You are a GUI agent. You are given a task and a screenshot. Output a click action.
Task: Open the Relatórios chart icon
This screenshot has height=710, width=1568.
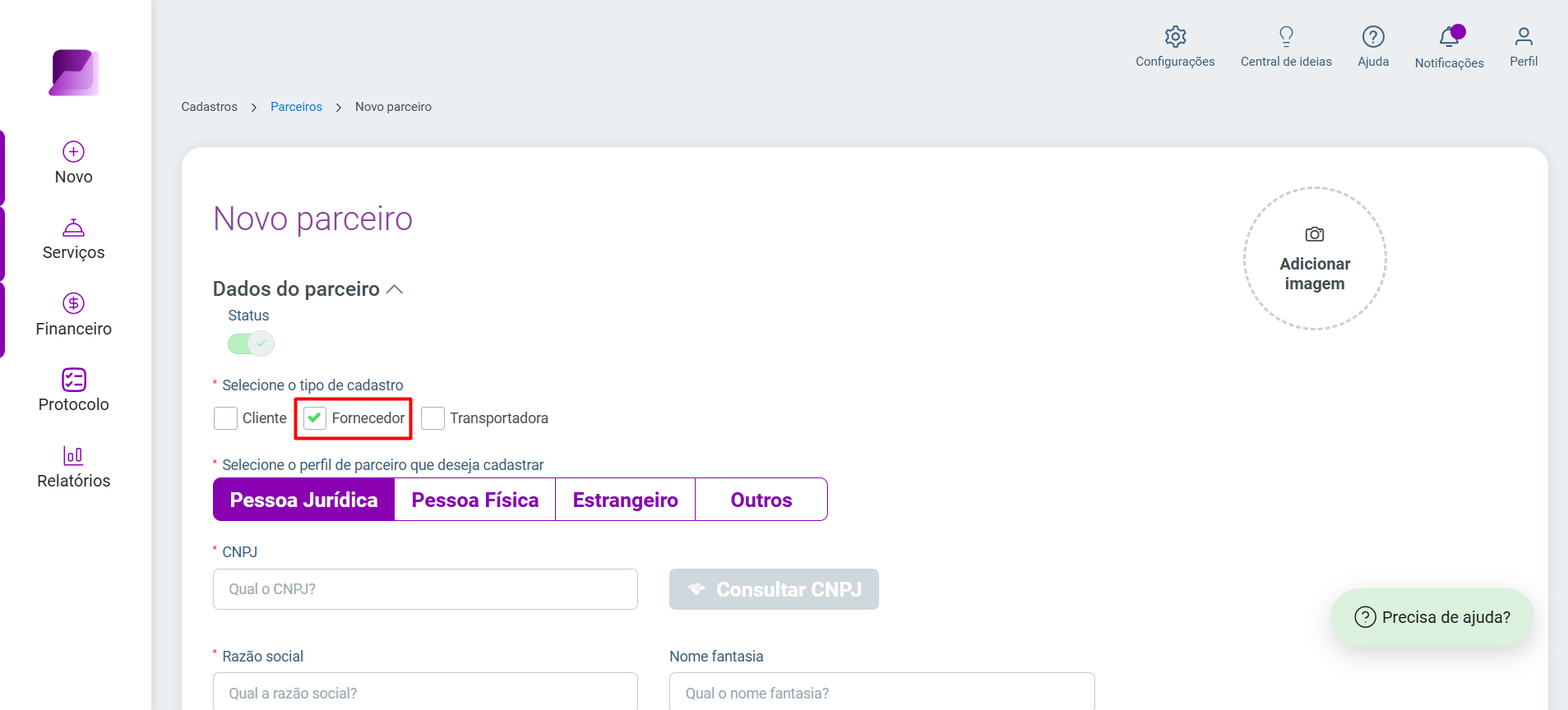[74, 455]
